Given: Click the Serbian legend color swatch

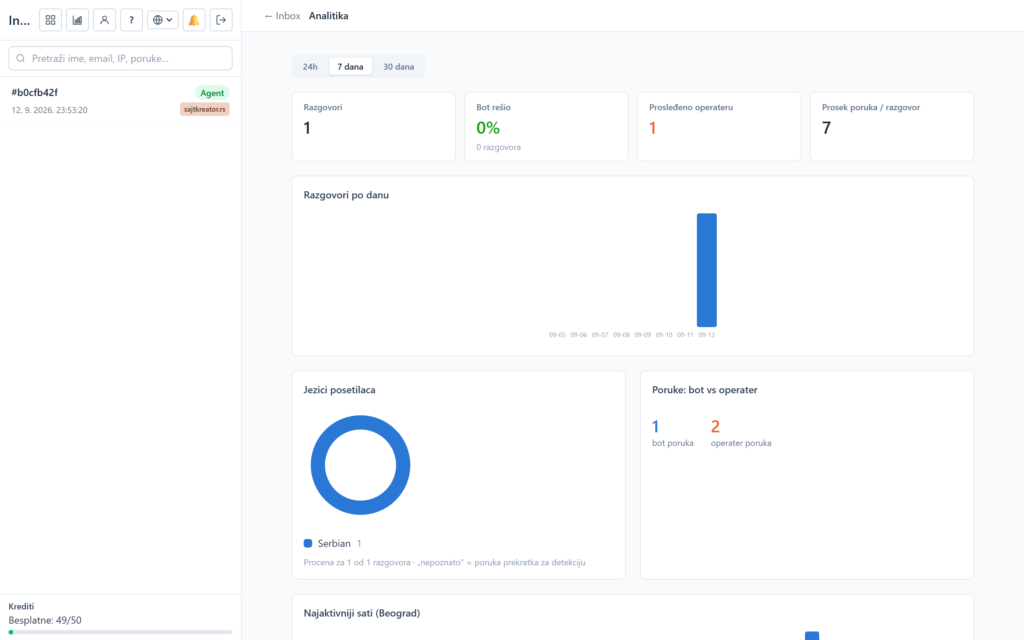Looking at the screenshot, I should [x=308, y=543].
